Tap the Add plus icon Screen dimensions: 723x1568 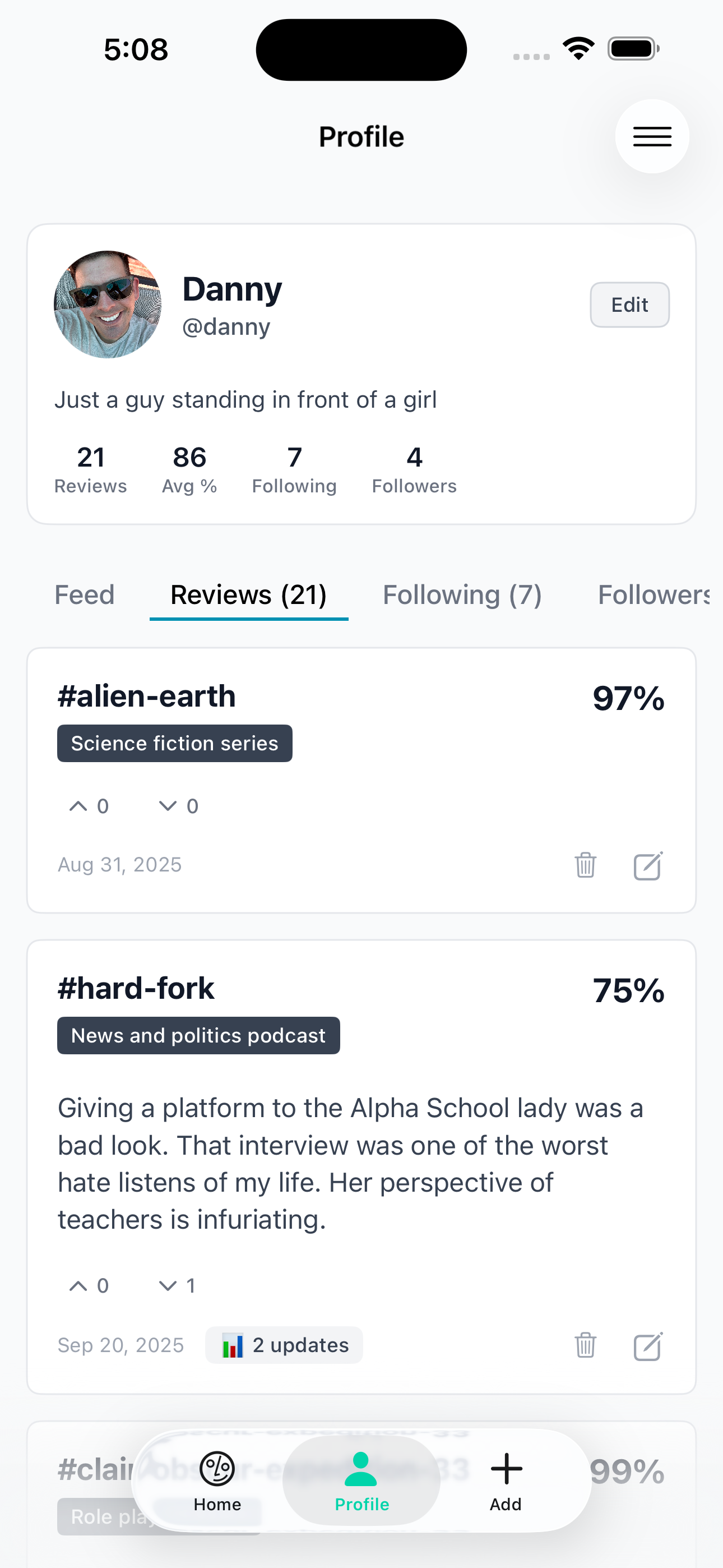click(506, 1481)
